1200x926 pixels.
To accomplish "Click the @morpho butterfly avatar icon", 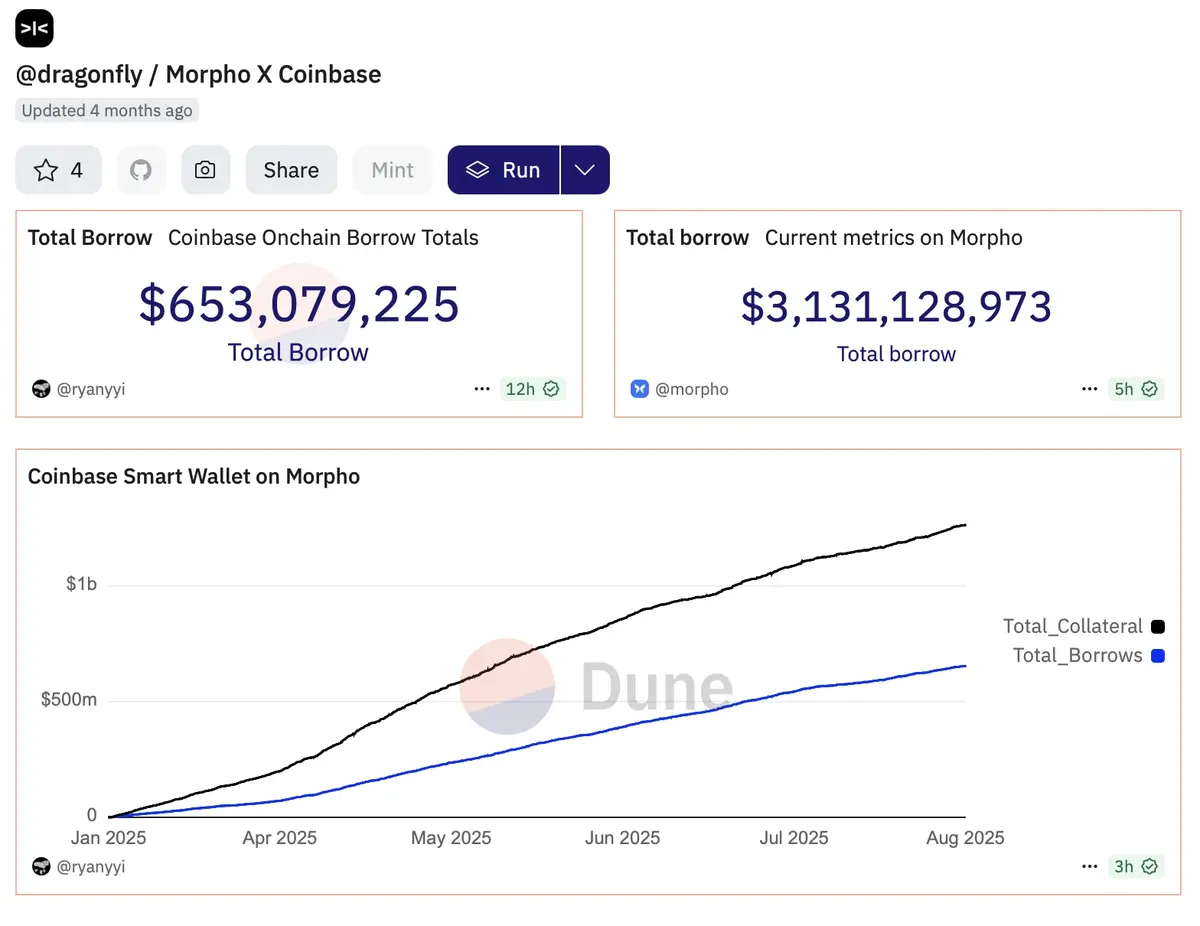I will pos(639,389).
